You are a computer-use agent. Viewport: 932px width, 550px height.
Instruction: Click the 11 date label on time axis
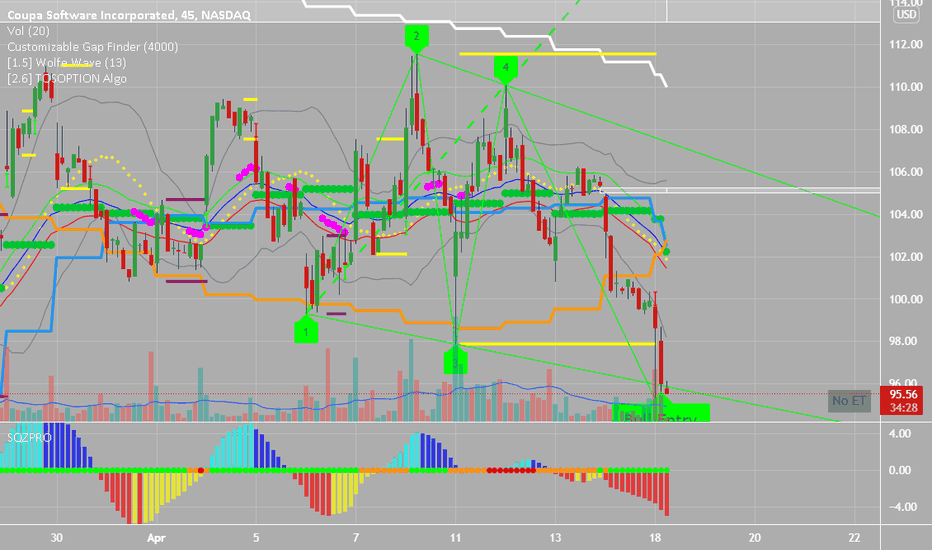pyautogui.click(x=455, y=538)
